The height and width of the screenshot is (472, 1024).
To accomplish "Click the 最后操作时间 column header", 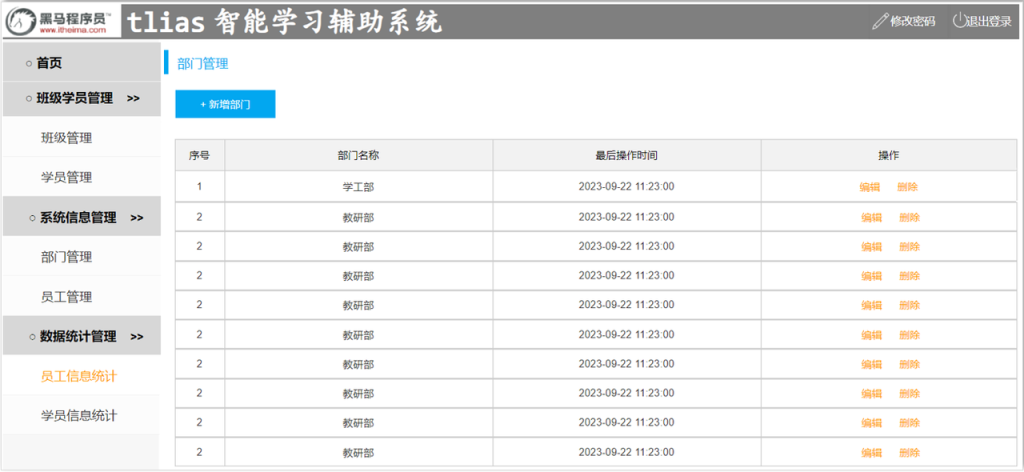I will [626, 156].
